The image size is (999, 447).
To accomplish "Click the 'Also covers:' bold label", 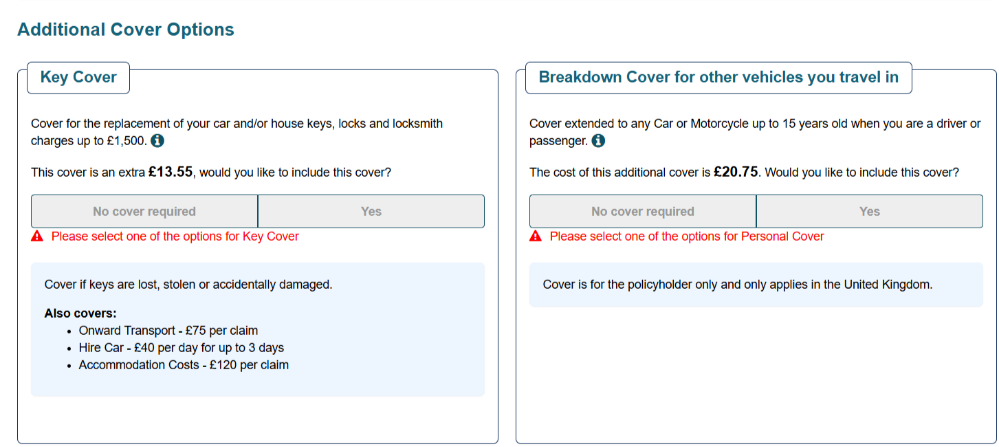I will pos(80,314).
